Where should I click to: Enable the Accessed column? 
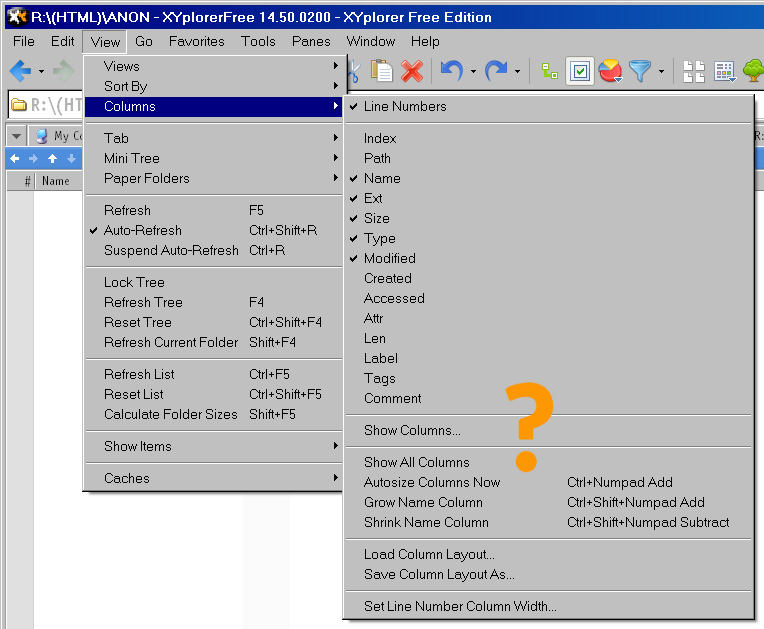click(548, 298)
